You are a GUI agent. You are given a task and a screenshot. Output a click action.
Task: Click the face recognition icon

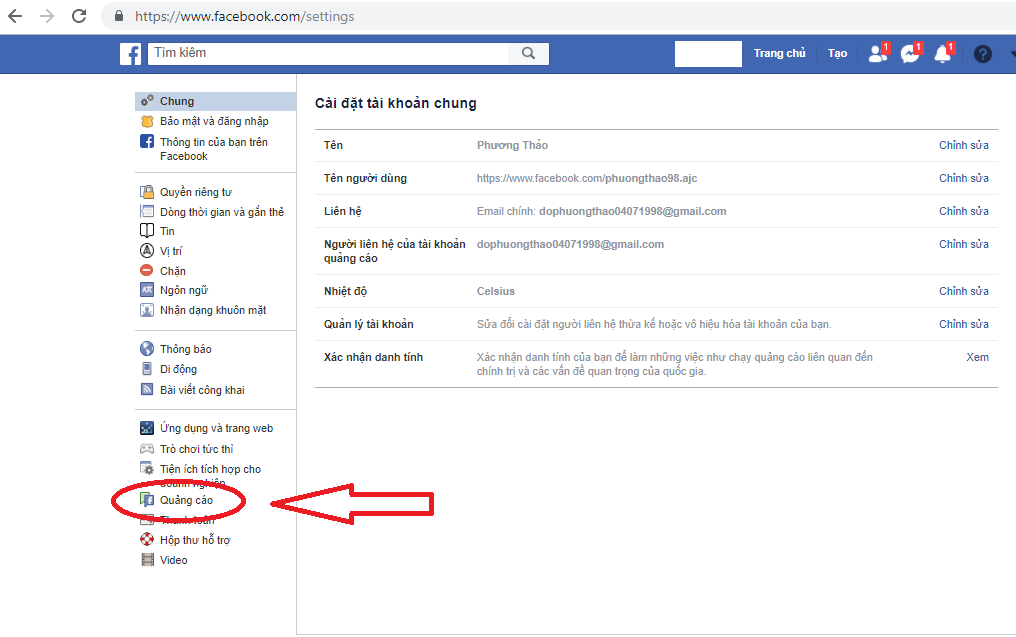(147, 310)
